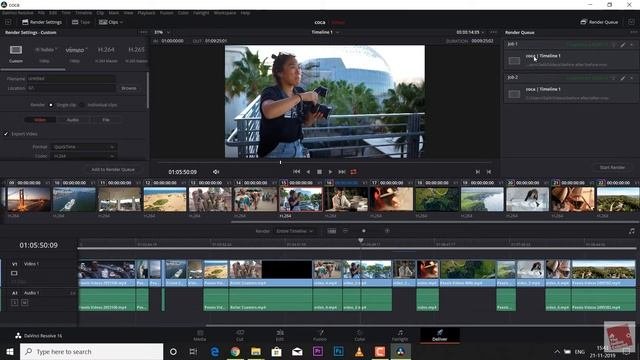Stop viewer playback
This screenshot has width=640, height=360.
click(x=319, y=172)
